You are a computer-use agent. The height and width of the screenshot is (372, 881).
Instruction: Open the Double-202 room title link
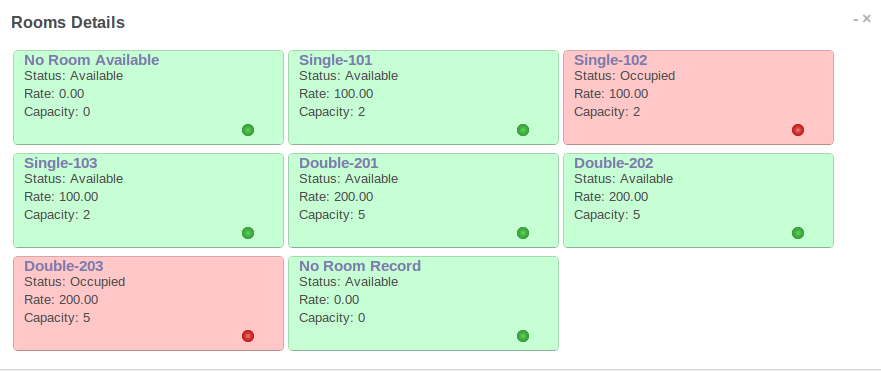614,163
